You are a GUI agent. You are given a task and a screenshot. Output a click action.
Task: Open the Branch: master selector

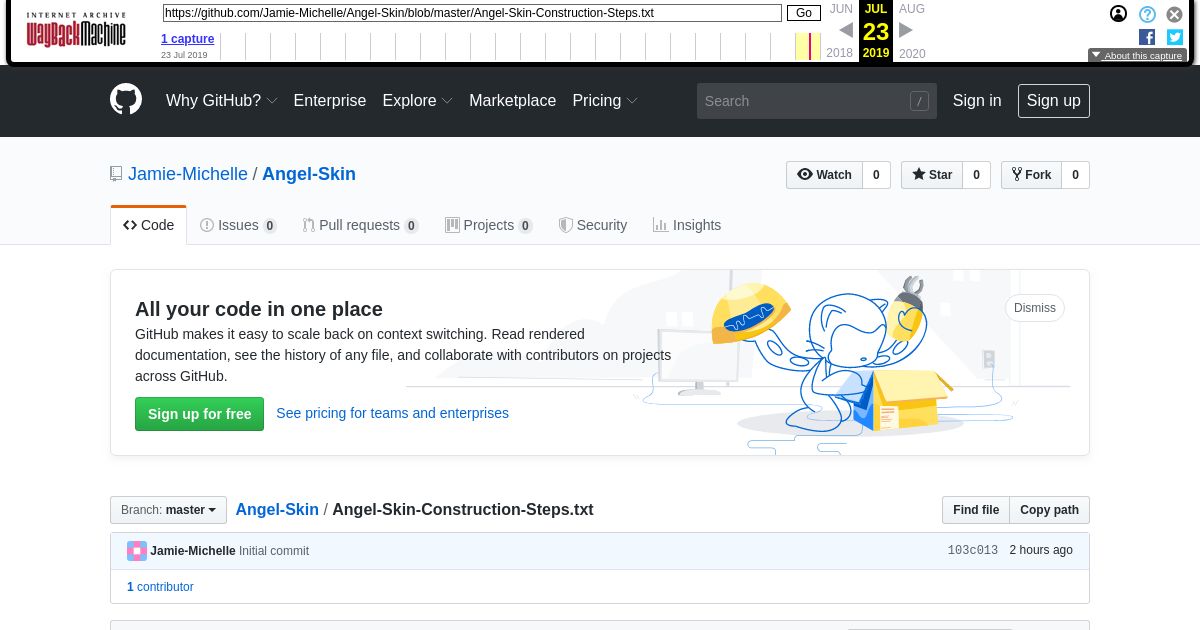point(168,510)
